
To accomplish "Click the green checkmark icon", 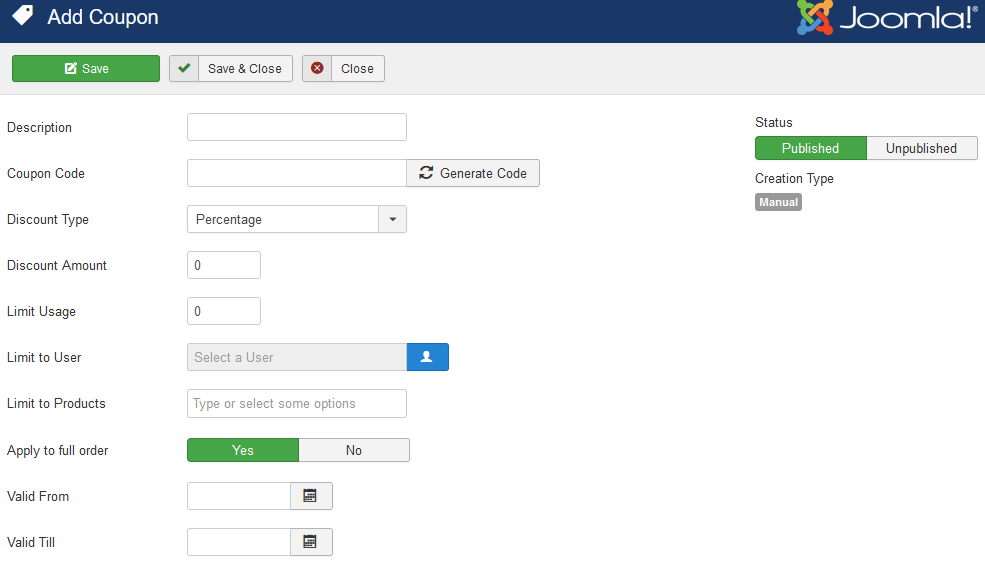I will [184, 68].
